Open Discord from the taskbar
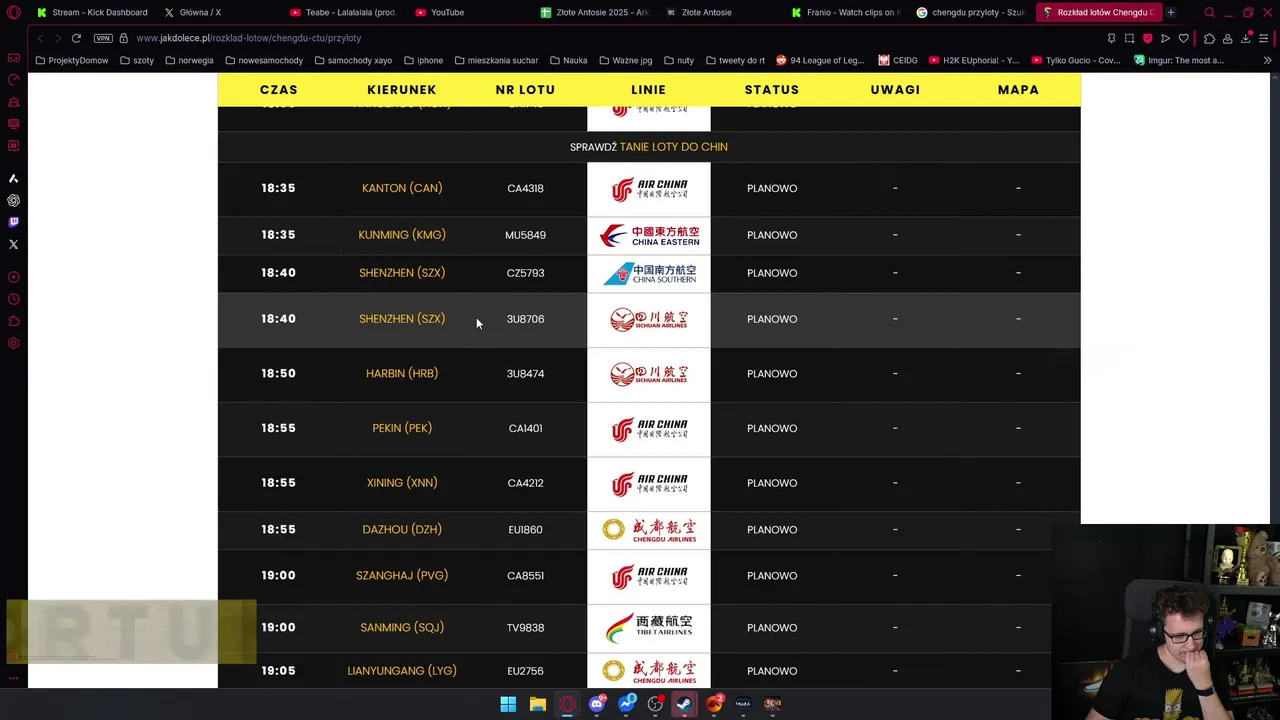1280x720 pixels. tap(597, 704)
